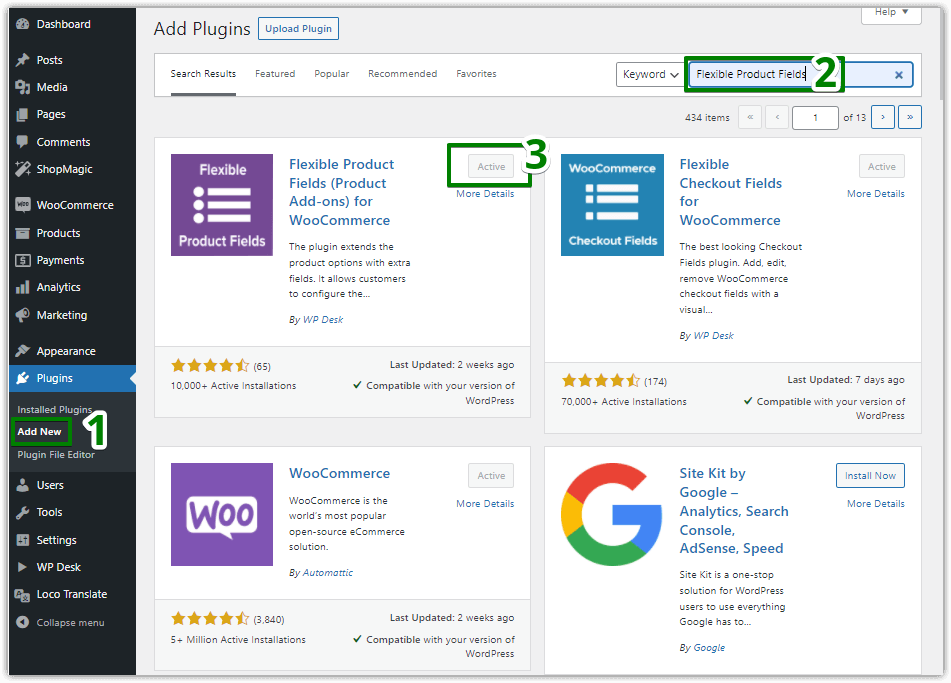Click the Collapse menu arrow icon

click(22, 622)
